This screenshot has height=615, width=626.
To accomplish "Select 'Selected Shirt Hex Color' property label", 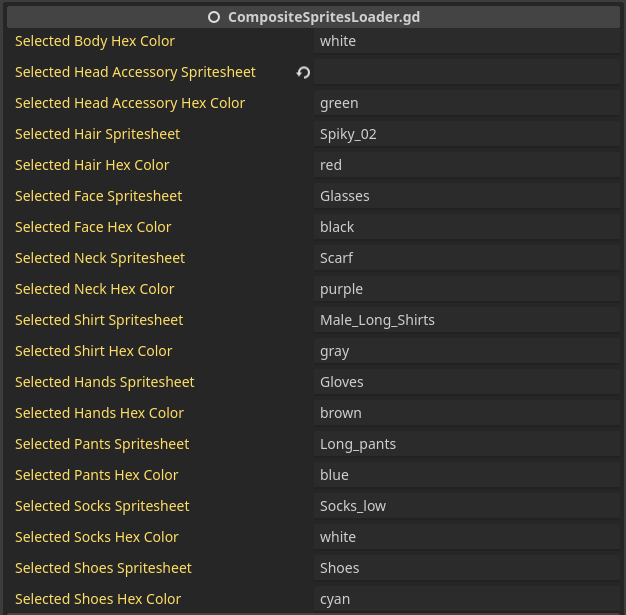I will [x=94, y=351].
